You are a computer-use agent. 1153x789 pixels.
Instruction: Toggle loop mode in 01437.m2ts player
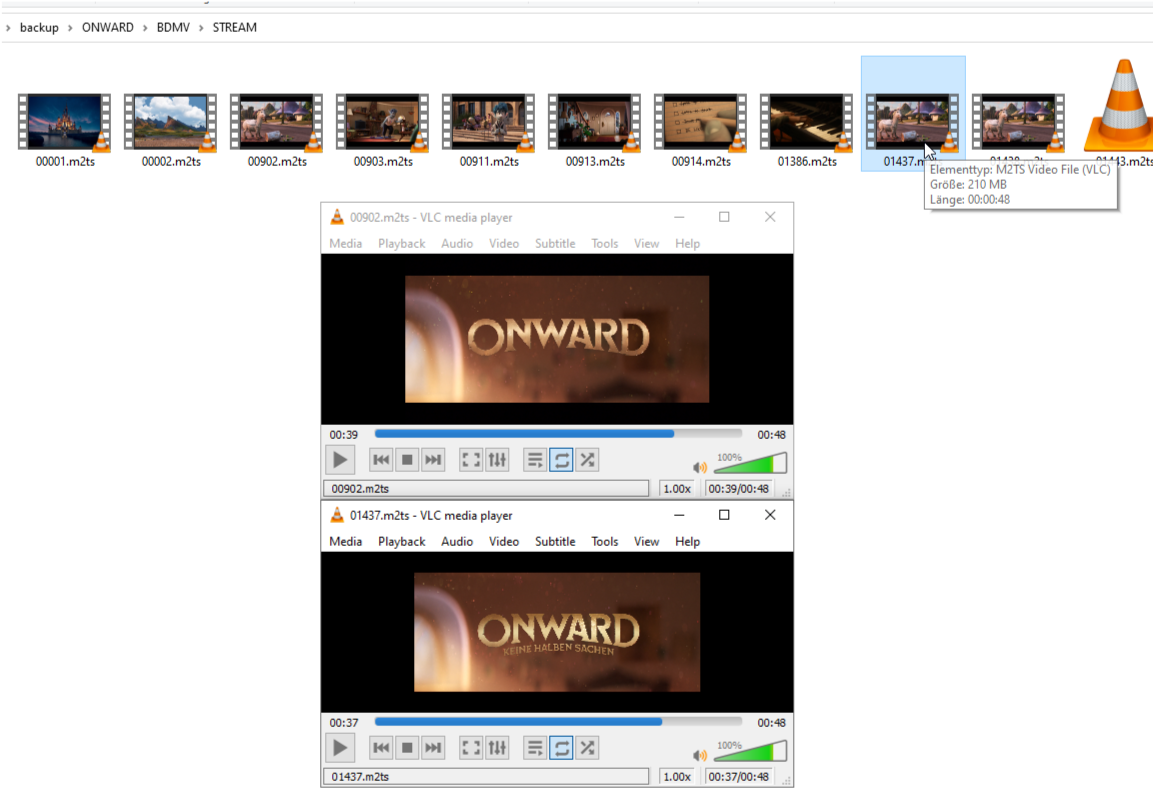coord(561,749)
